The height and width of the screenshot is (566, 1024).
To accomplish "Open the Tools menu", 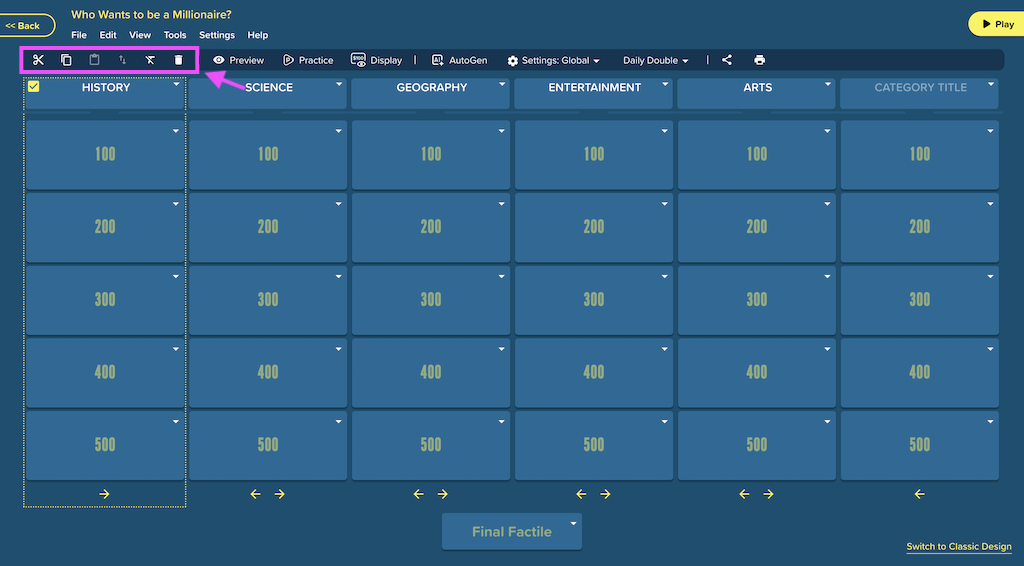I will [x=174, y=35].
